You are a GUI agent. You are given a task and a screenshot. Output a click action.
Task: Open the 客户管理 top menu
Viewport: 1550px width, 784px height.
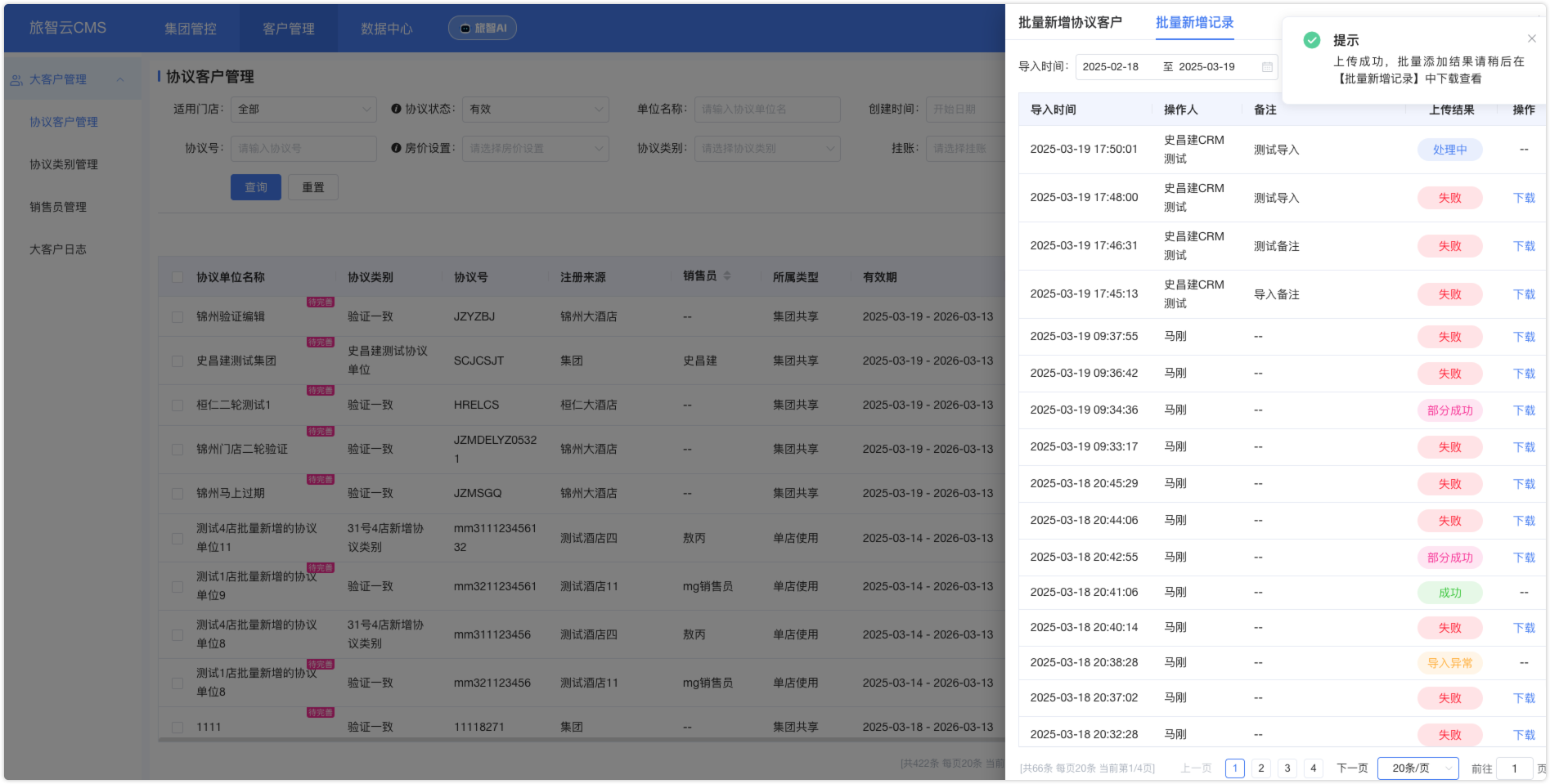point(289,29)
